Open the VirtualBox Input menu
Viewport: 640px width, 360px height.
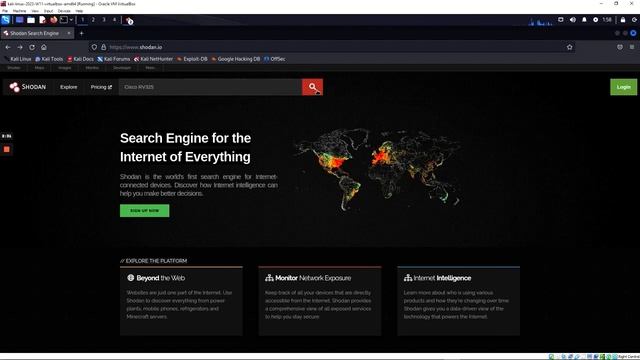pos(49,11)
